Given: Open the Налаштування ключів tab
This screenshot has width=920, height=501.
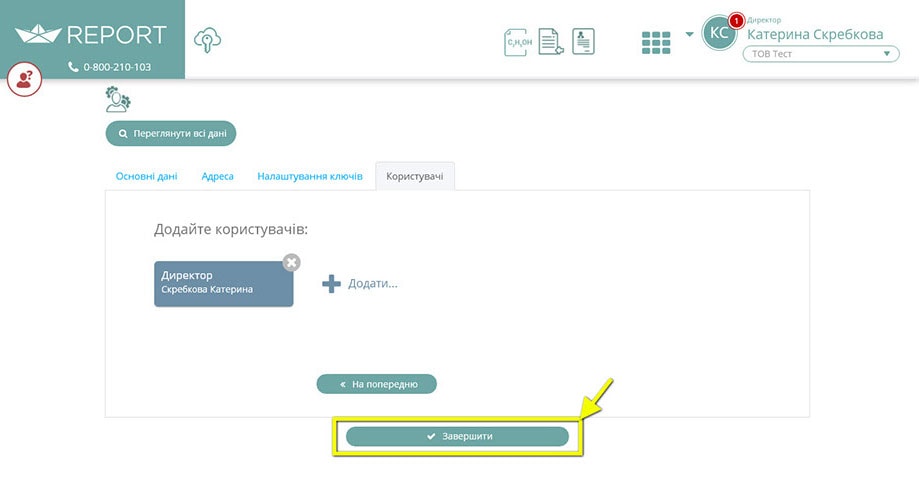Looking at the screenshot, I should [310, 176].
